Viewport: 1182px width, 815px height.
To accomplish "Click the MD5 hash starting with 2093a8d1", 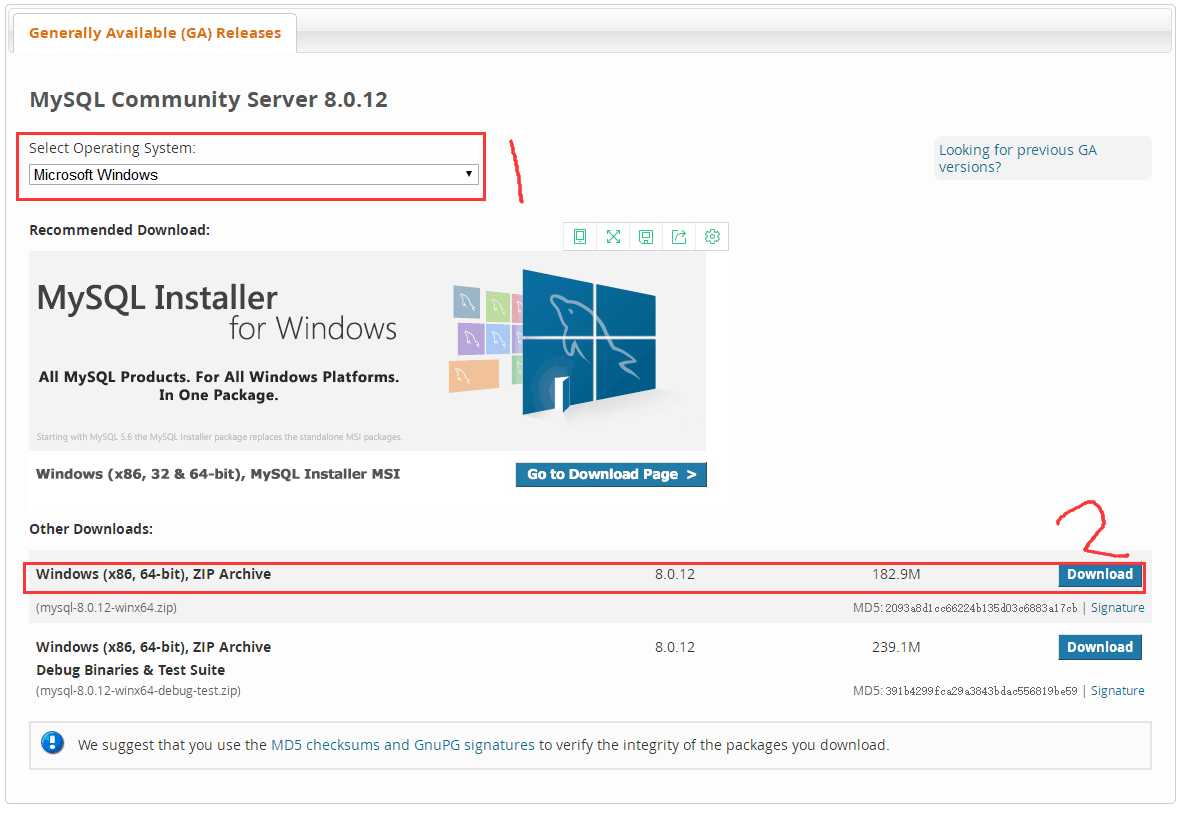I will pos(981,608).
